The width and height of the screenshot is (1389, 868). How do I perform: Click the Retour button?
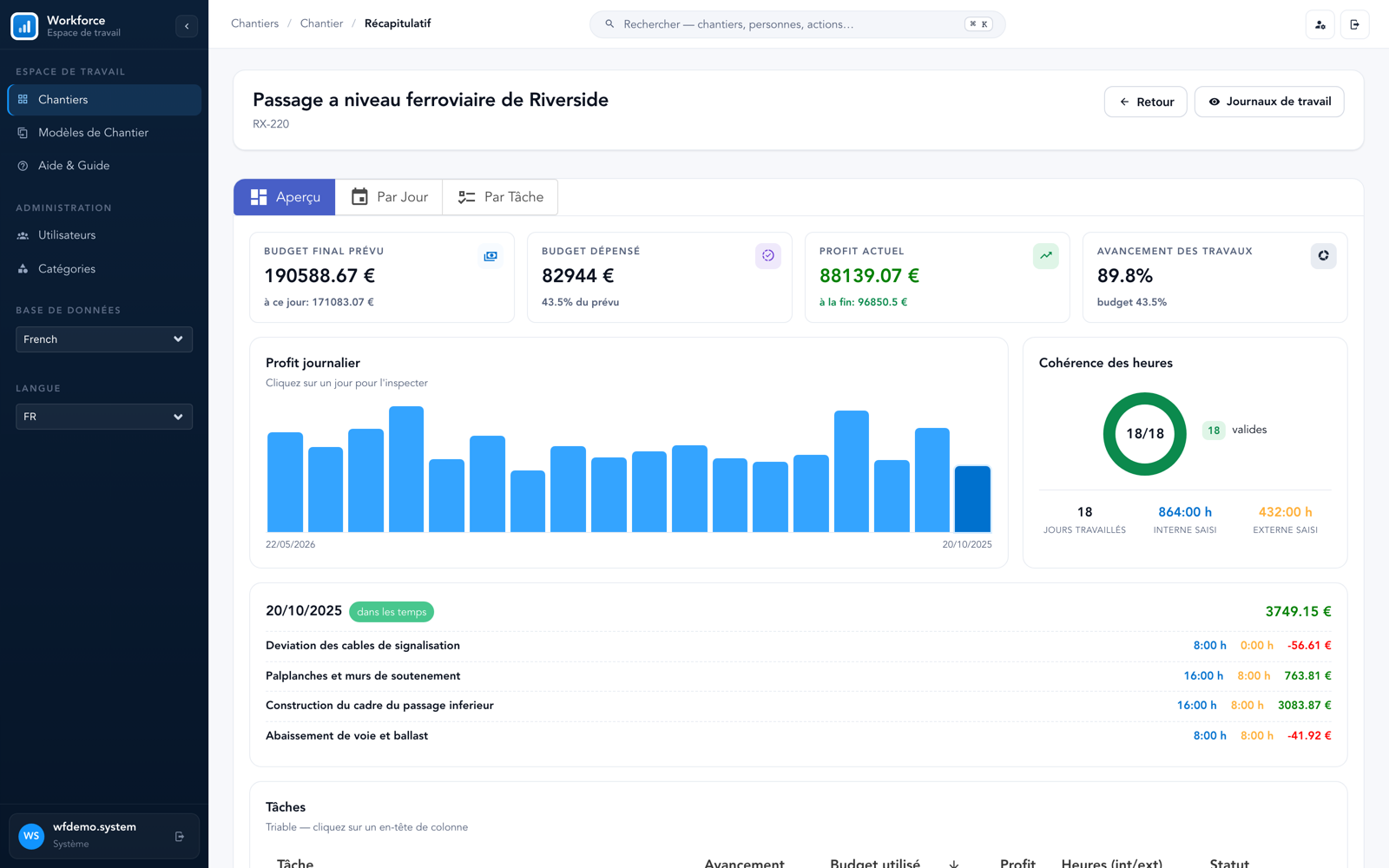click(x=1146, y=102)
